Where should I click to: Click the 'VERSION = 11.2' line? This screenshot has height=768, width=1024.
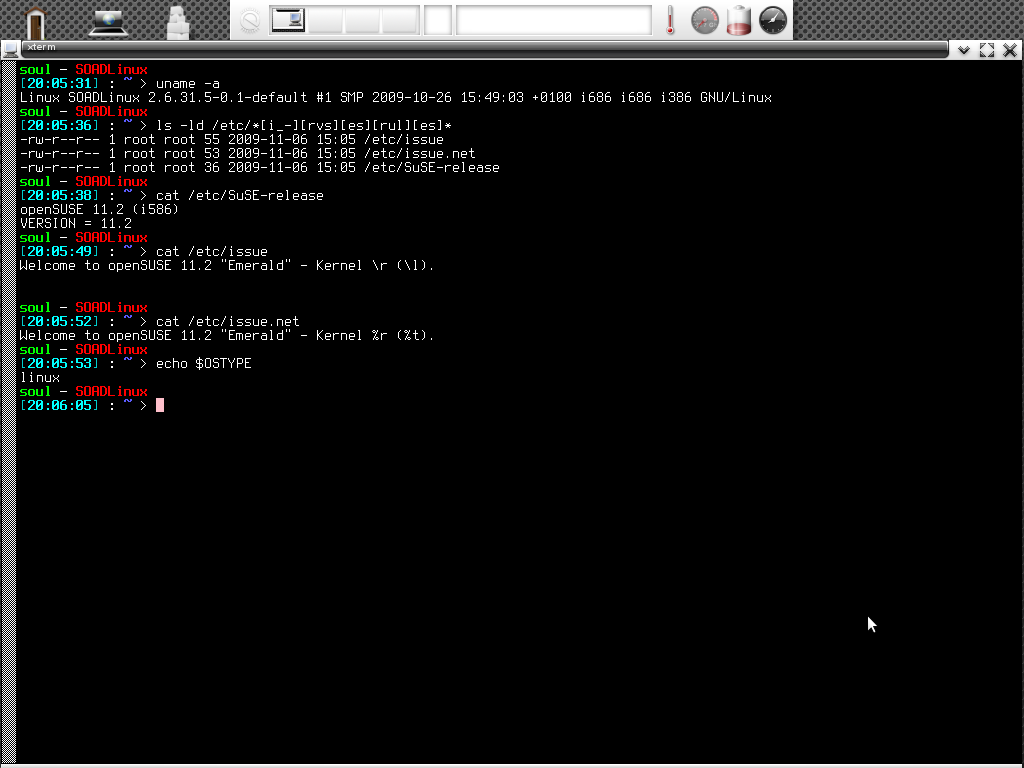coord(76,223)
